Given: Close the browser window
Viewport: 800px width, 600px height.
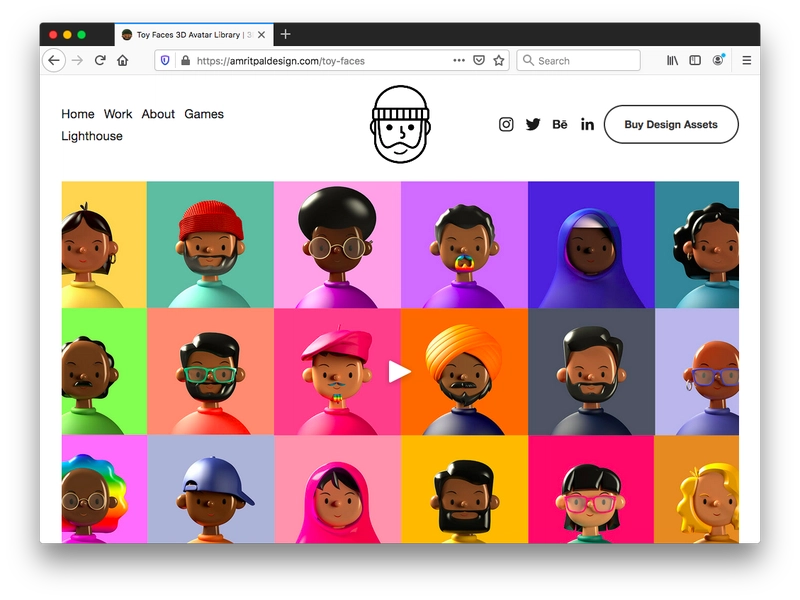Looking at the screenshot, I should click(x=53, y=35).
